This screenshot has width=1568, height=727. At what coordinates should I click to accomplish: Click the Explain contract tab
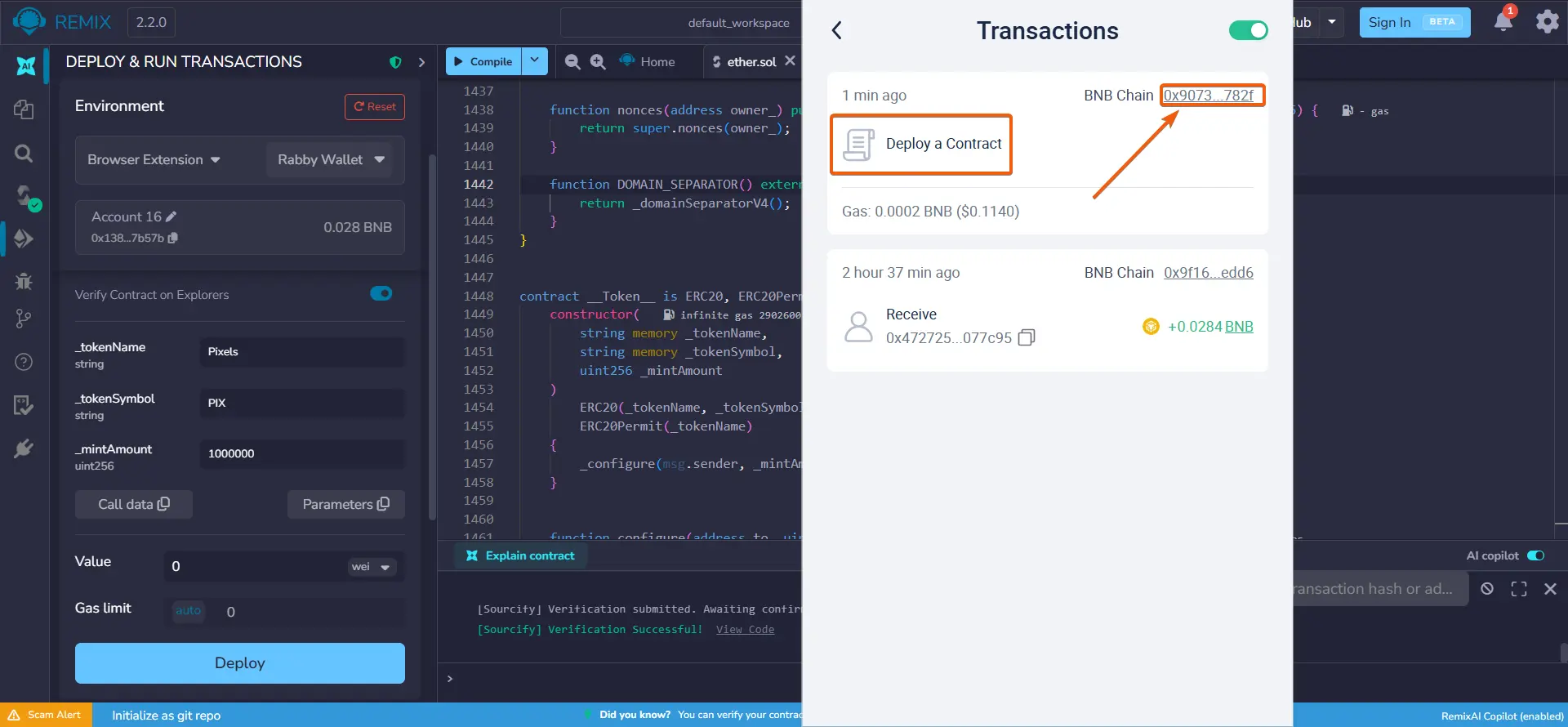pos(520,555)
